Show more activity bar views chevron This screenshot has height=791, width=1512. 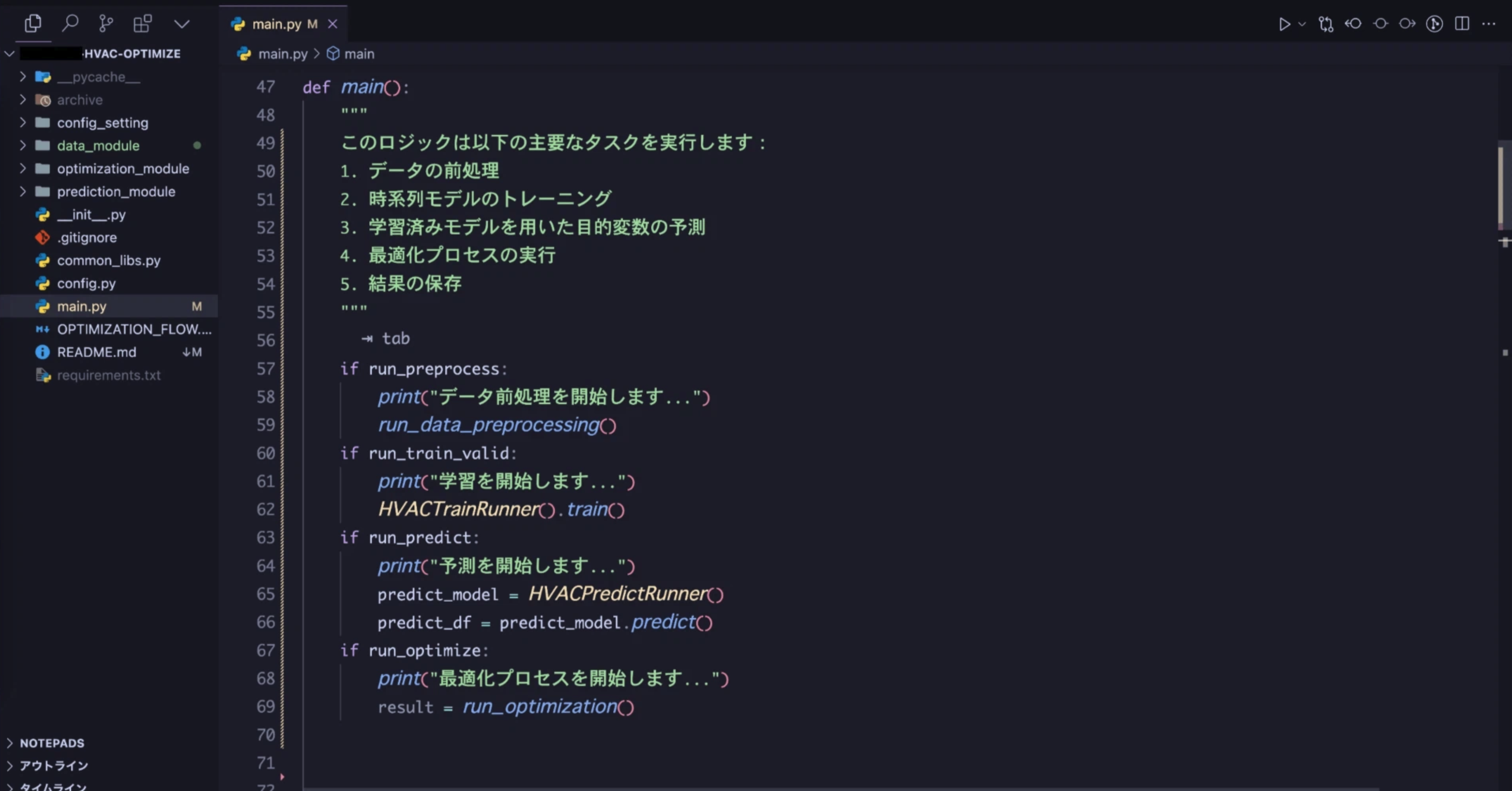pos(182,24)
